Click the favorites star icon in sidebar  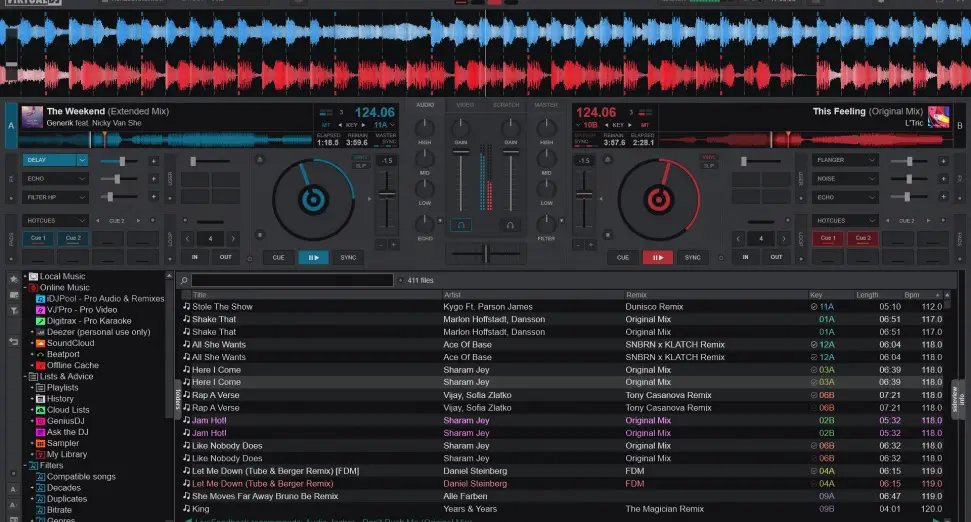pos(14,279)
